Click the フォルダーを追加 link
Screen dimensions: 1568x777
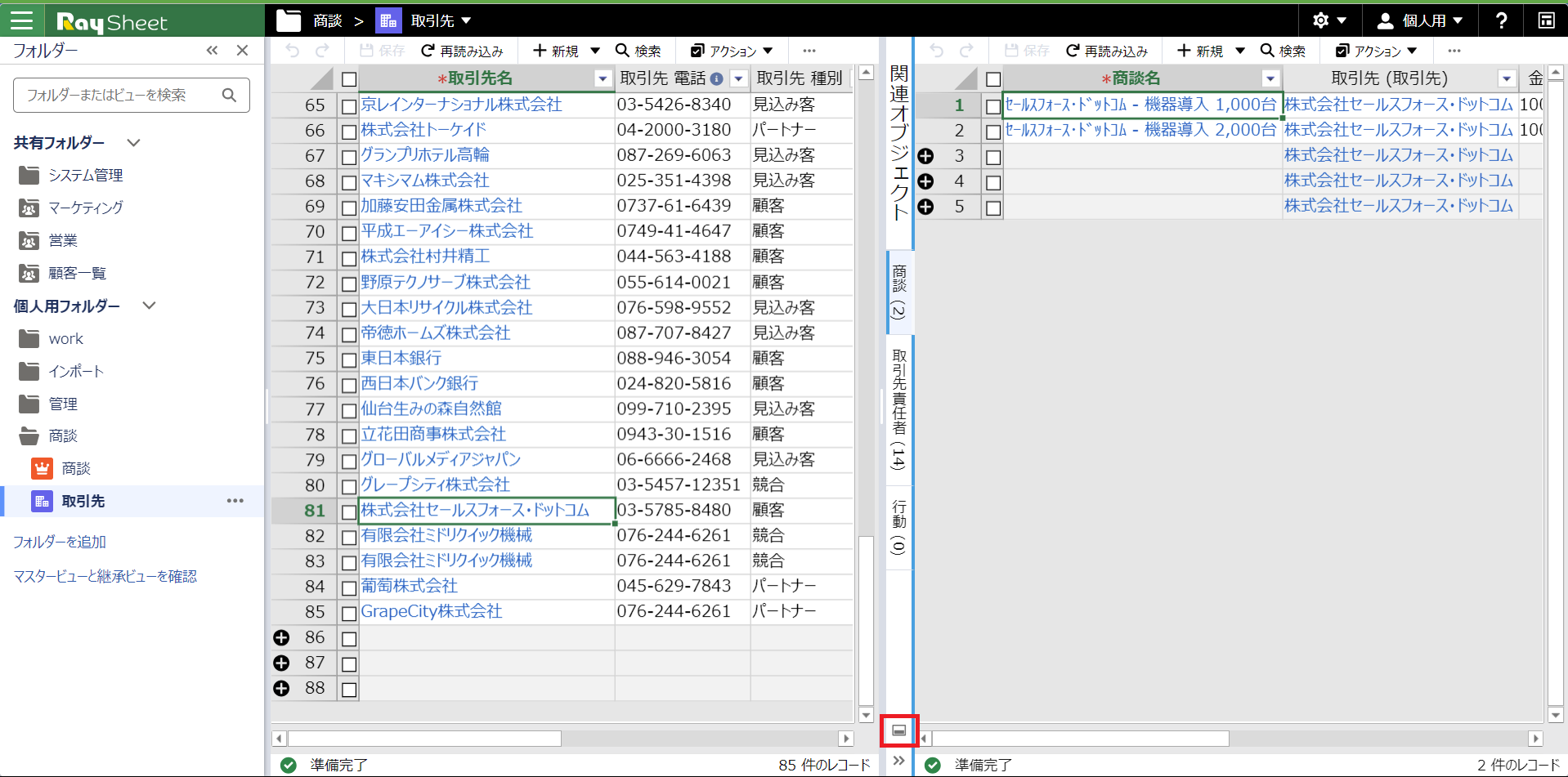[x=60, y=543]
